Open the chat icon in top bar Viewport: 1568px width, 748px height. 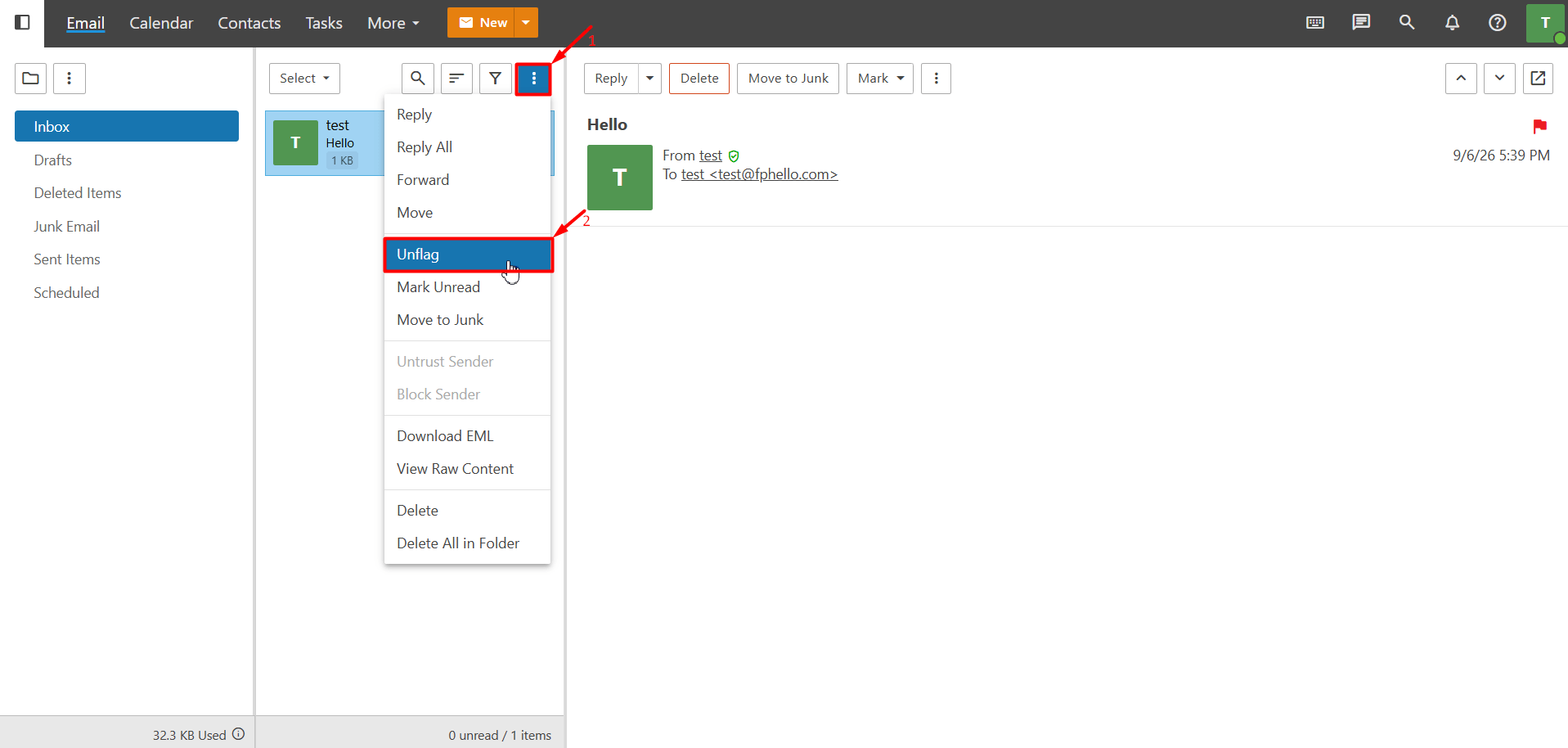(1361, 23)
